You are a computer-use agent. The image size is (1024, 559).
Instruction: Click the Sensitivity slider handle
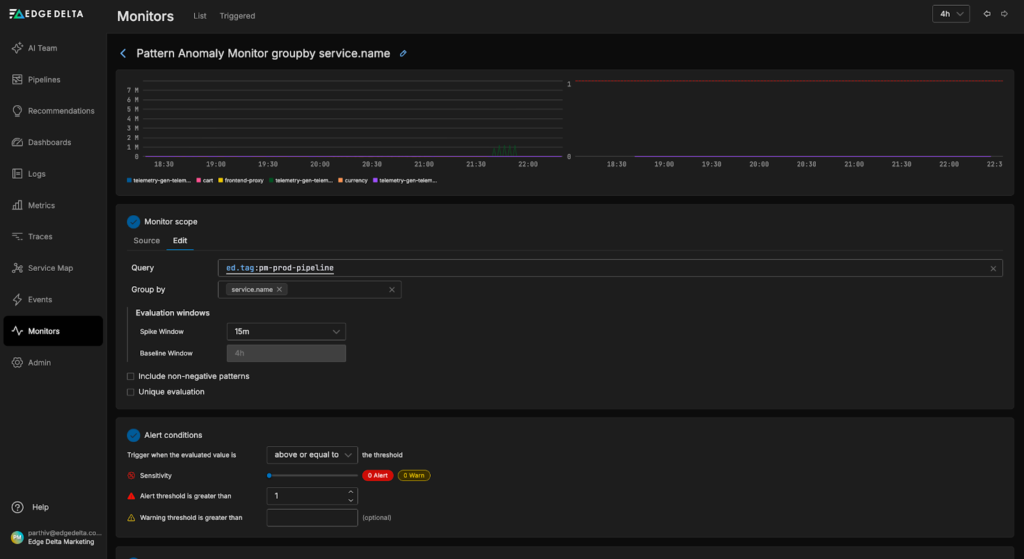tap(269, 475)
